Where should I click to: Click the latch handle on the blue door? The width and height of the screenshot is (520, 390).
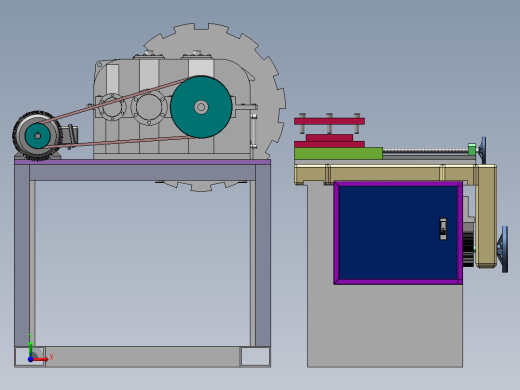[x=443, y=229]
